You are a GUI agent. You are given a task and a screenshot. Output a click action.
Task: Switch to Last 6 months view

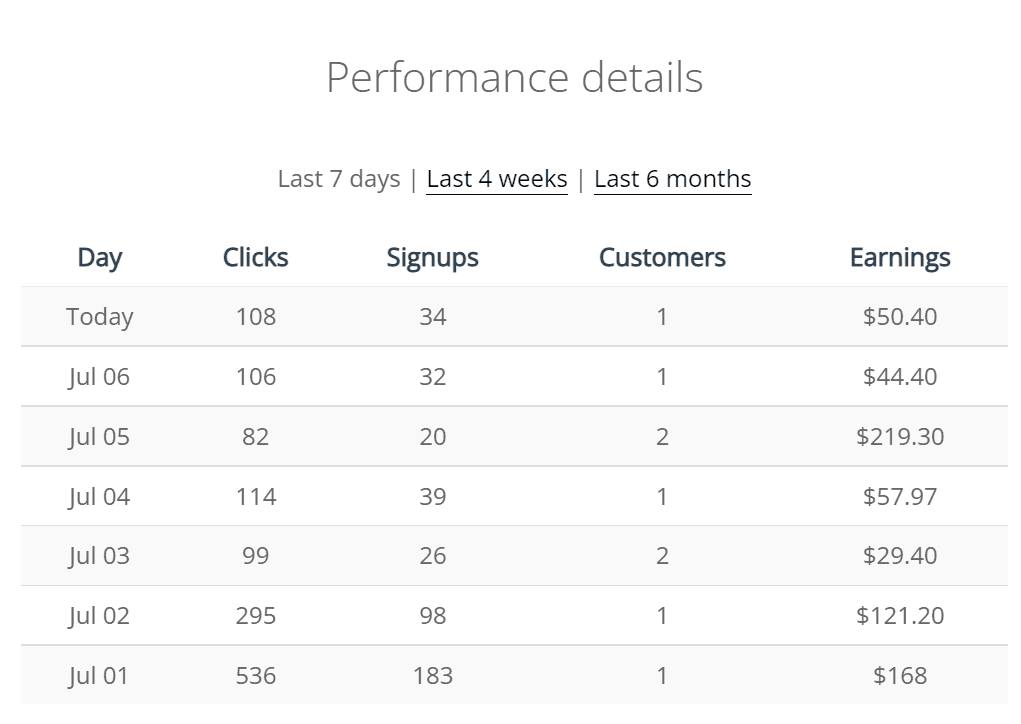click(x=672, y=179)
